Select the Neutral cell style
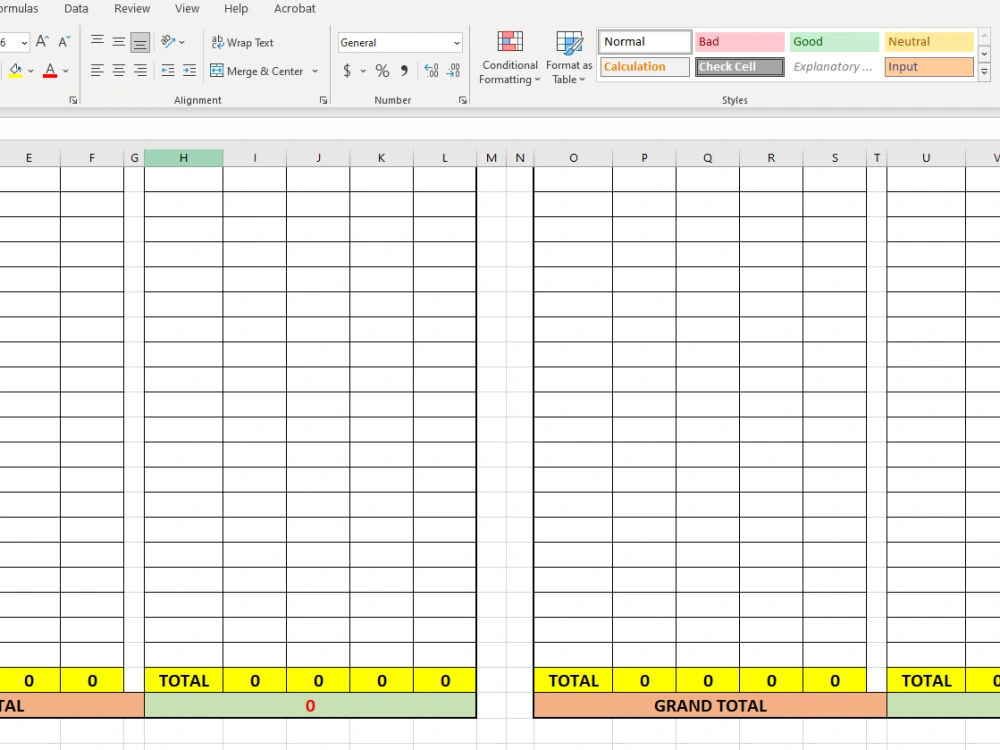The width and height of the screenshot is (1000, 750). coord(929,41)
